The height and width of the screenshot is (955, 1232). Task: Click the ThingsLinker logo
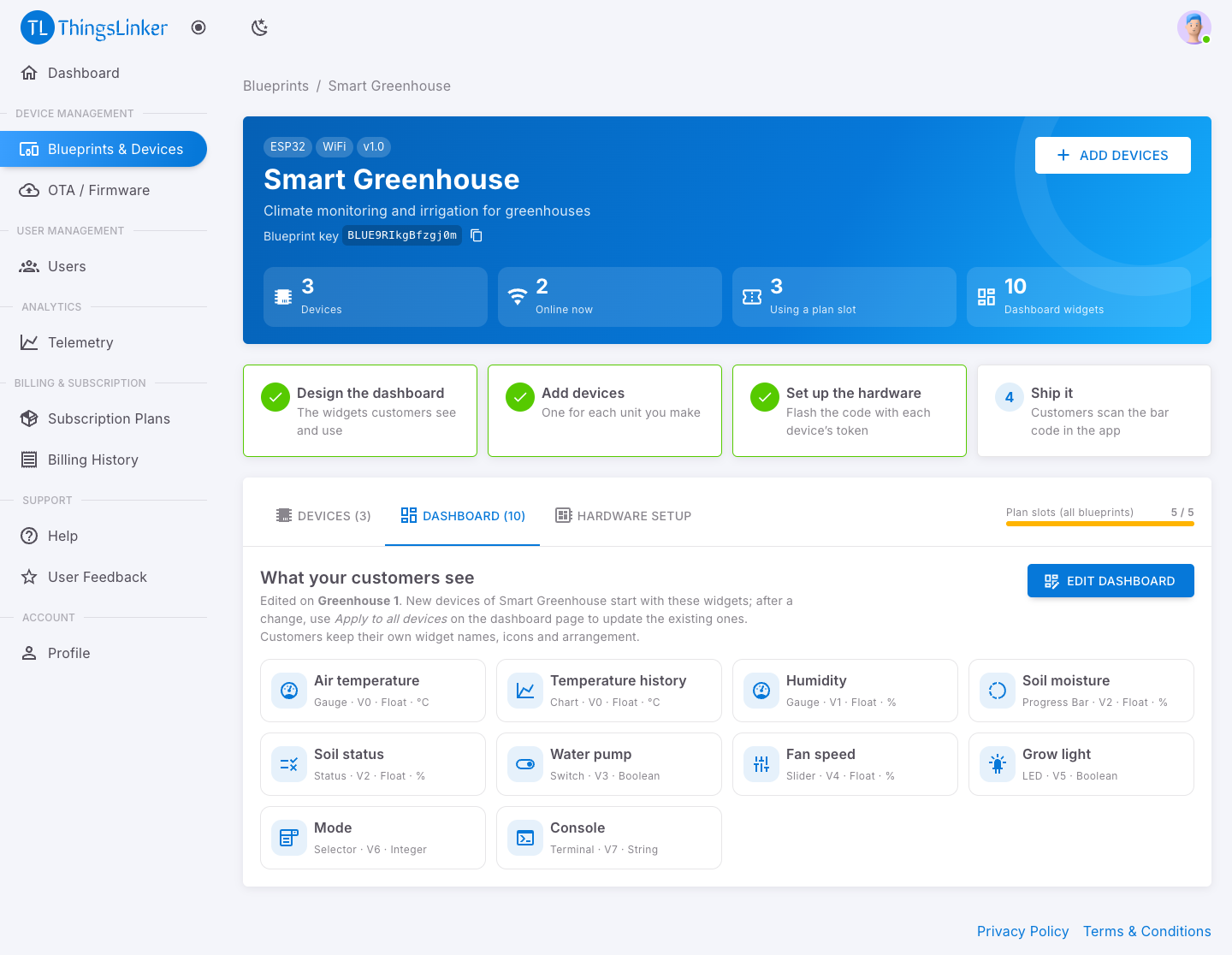click(x=94, y=28)
